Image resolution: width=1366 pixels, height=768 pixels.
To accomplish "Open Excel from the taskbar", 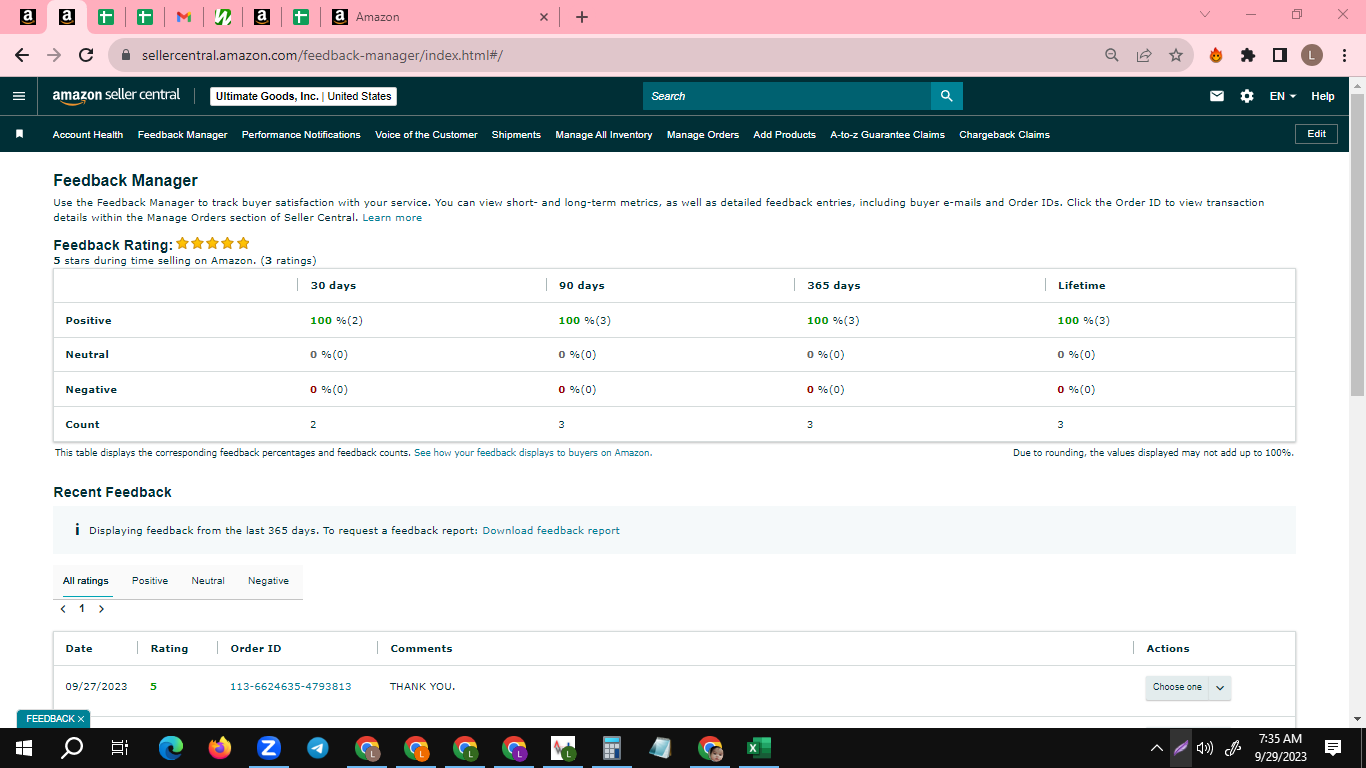I will (x=759, y=747).
